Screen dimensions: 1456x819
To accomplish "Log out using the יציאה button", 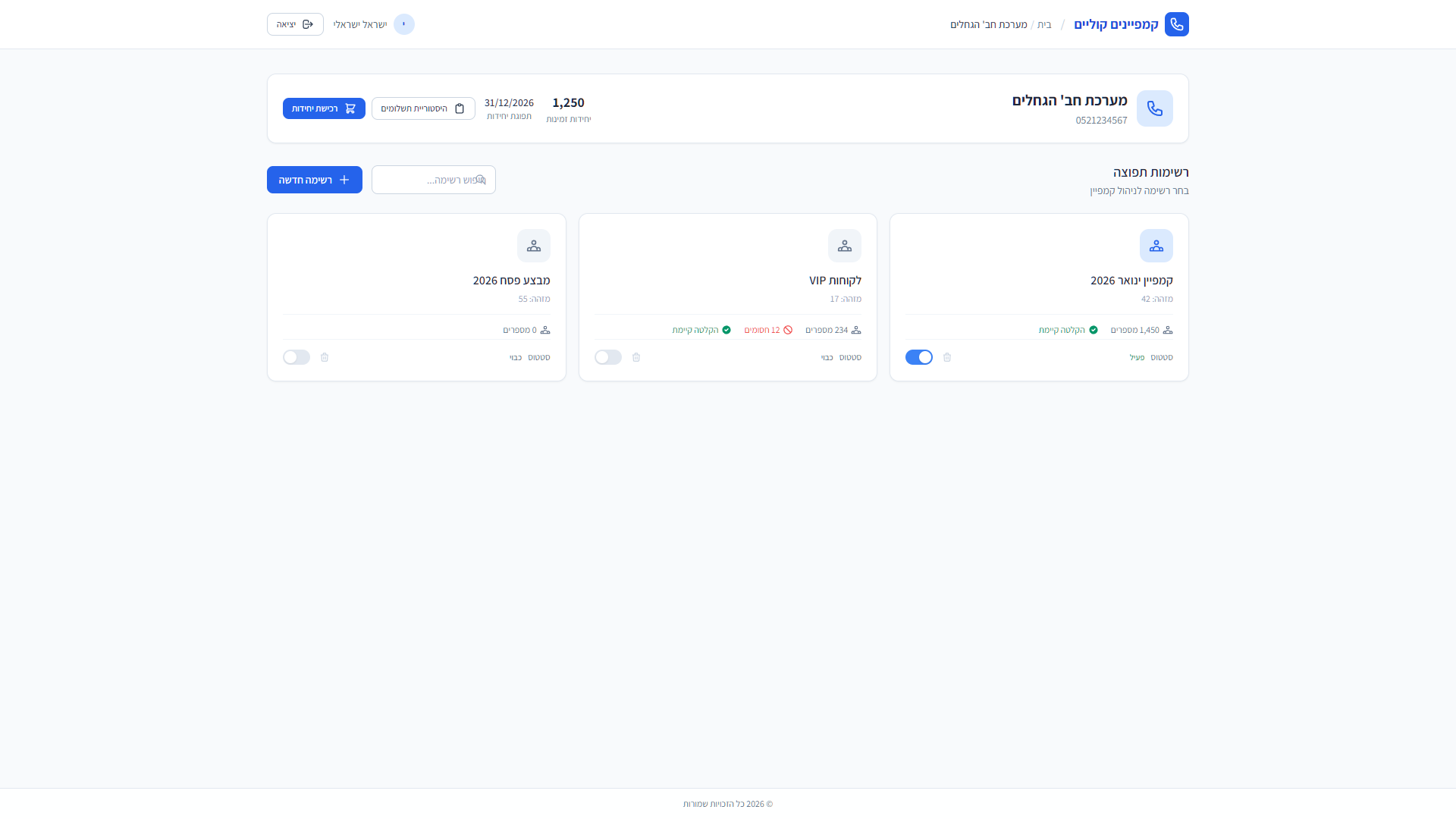I will coord(295,24).
